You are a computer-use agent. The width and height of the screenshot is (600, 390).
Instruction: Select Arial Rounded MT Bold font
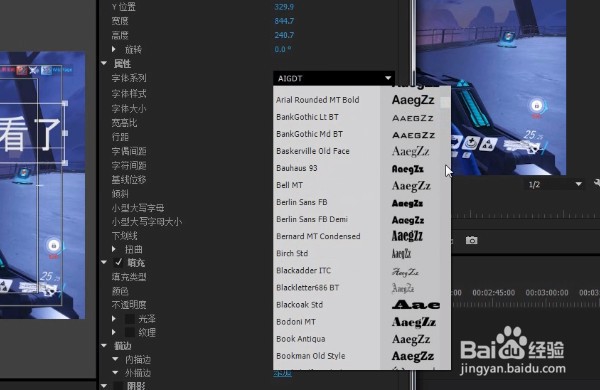tap(317, 100)
